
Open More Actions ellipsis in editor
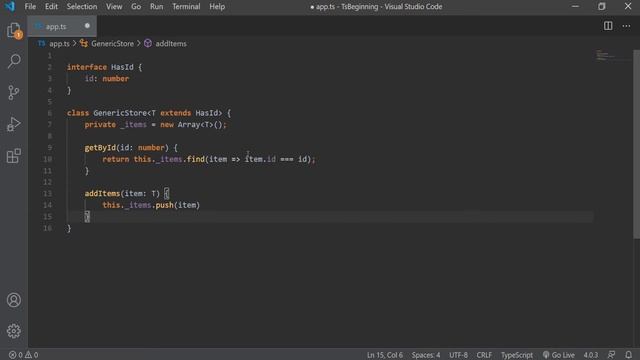[626, 26]
